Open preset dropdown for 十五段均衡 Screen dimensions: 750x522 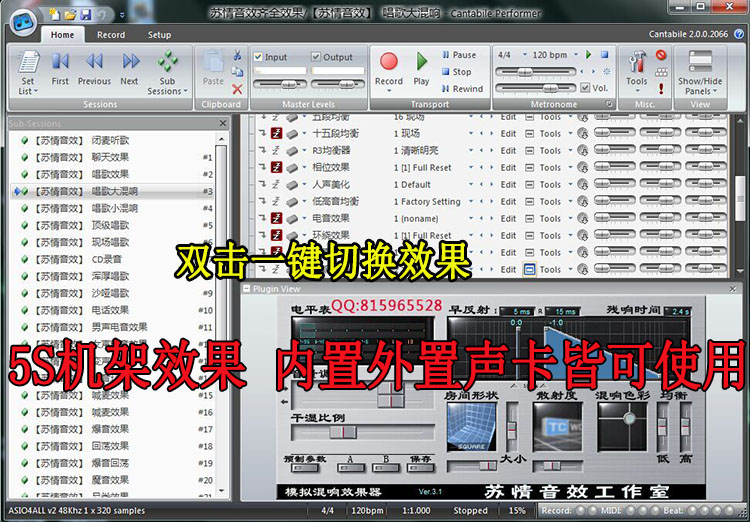point(471,133)
